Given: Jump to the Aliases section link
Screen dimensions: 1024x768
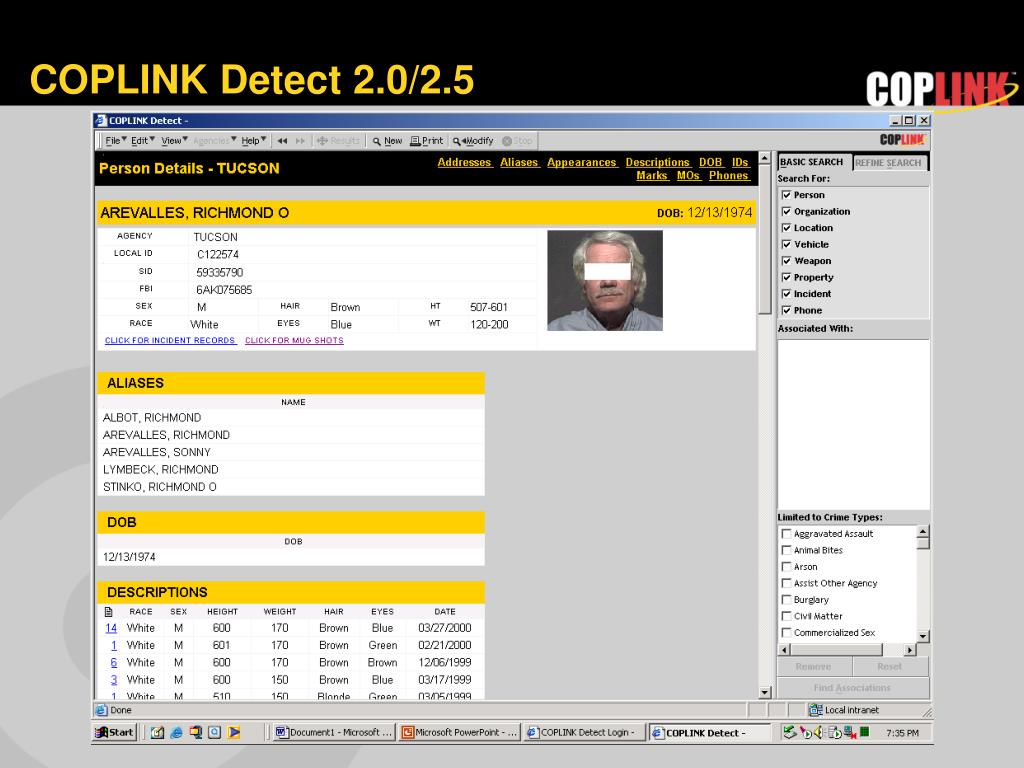Looking at the screenshot, I should (519, 162).
